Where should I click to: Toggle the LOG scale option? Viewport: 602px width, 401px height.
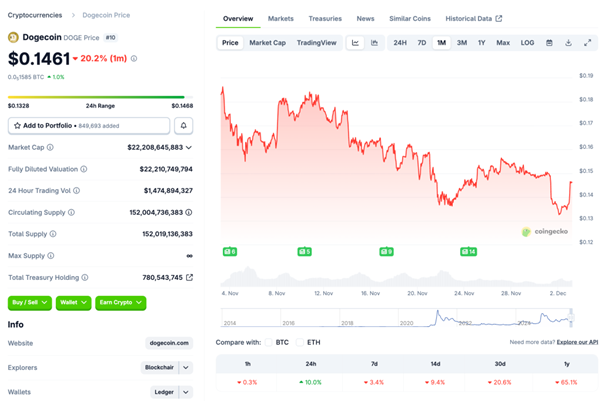point(527,43)
